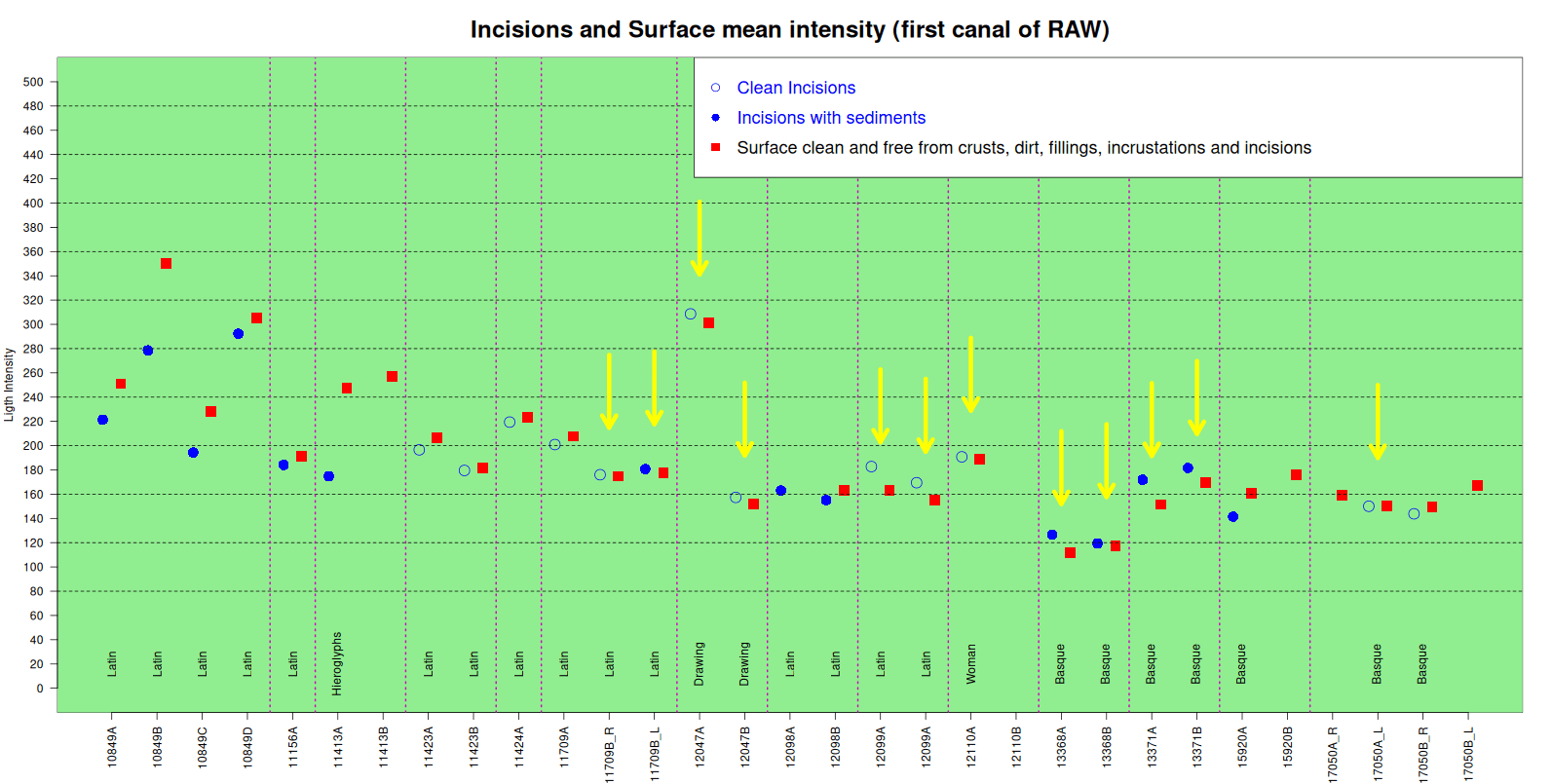The height and width of the screenshot is (784, 1552).
Task: Click the 'Incisions with sediments' legend label
Action: click(x=831, y=118)
